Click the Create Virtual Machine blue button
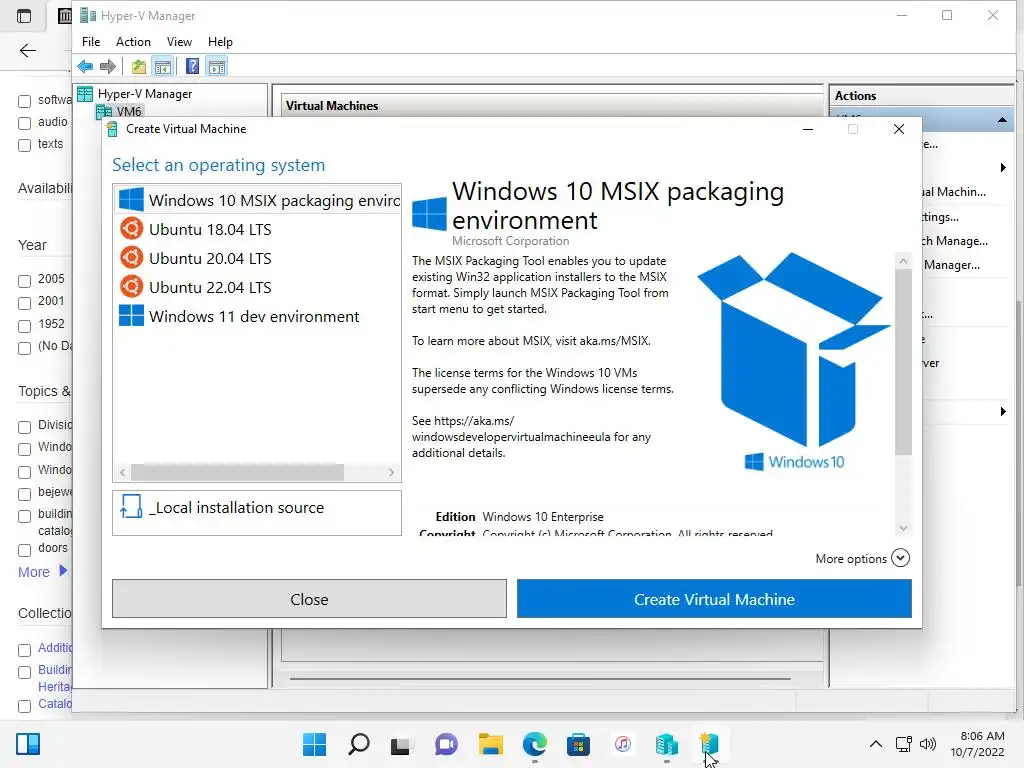 (714, 599)
